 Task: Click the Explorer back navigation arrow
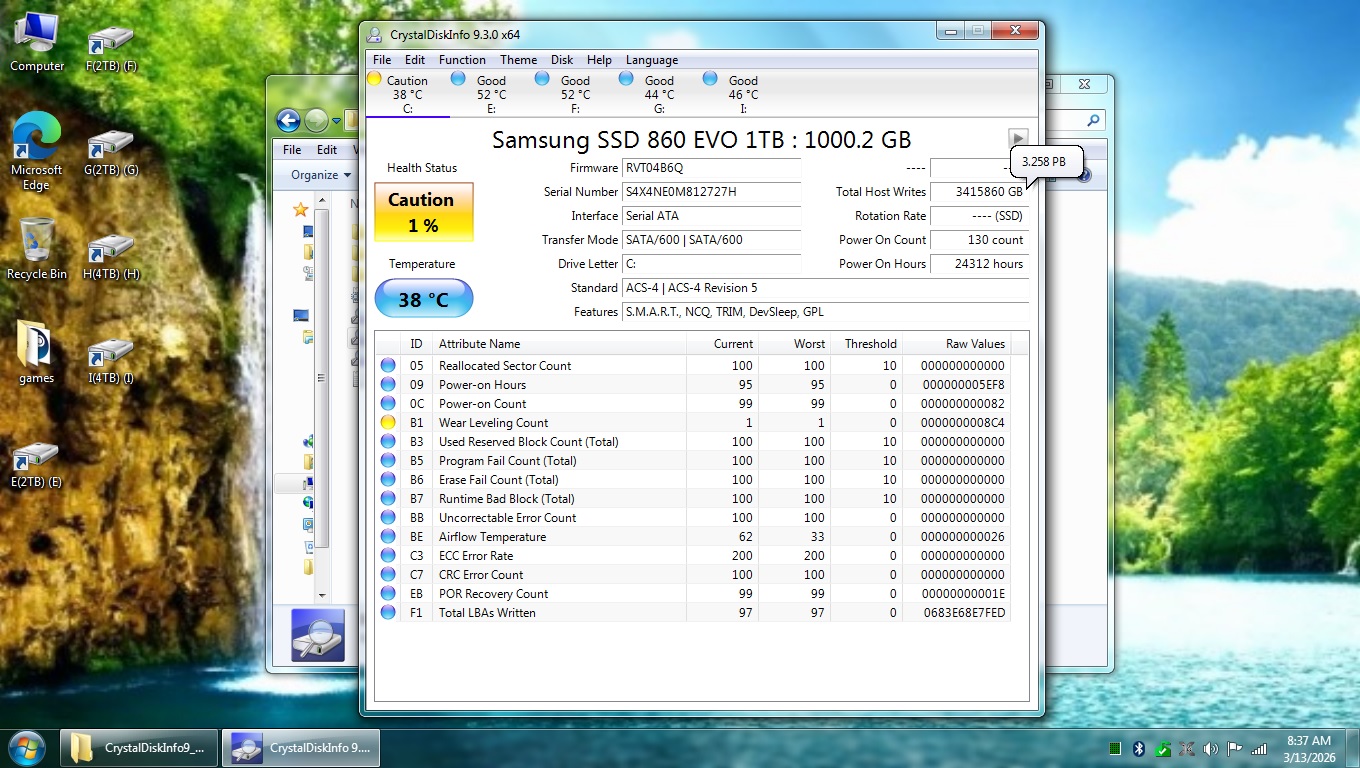(x=288, y=121)
